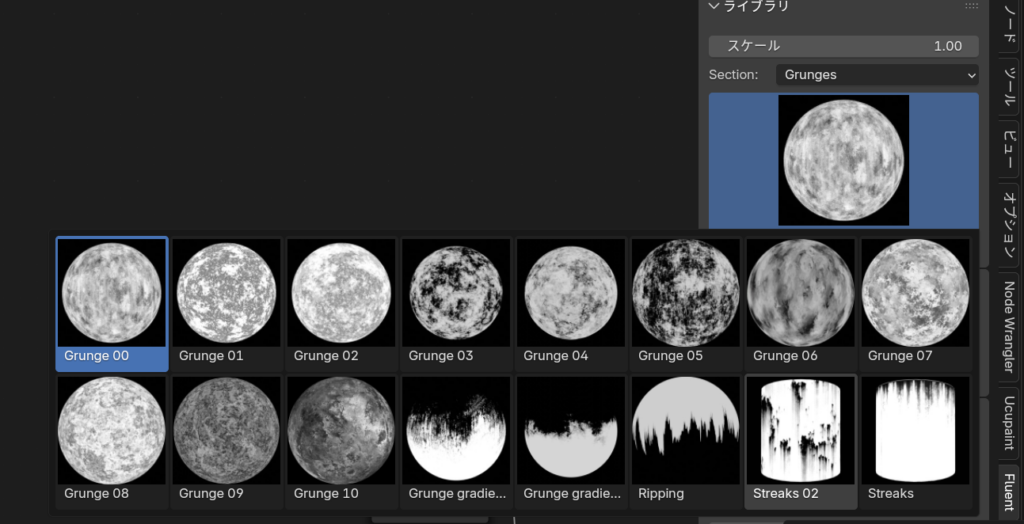Choose the last Streaks thumbnail
Image resolution: width=1024 pixels, height=524 pixels.
[915, 431]
